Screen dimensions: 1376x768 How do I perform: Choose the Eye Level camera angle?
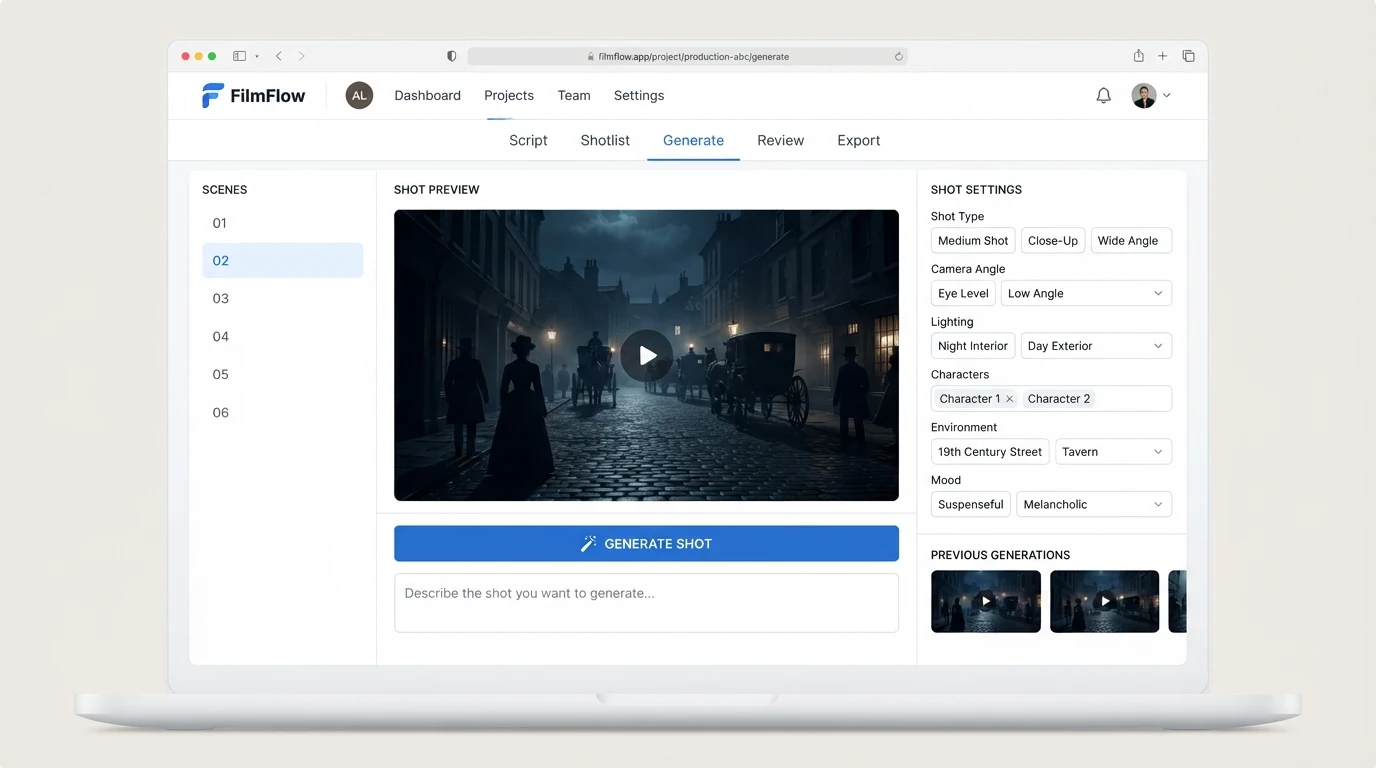[x=963, y=294]
